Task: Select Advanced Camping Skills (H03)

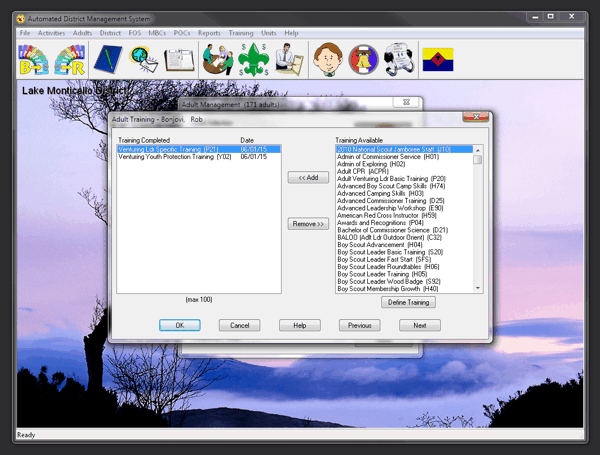Action: 404,193
